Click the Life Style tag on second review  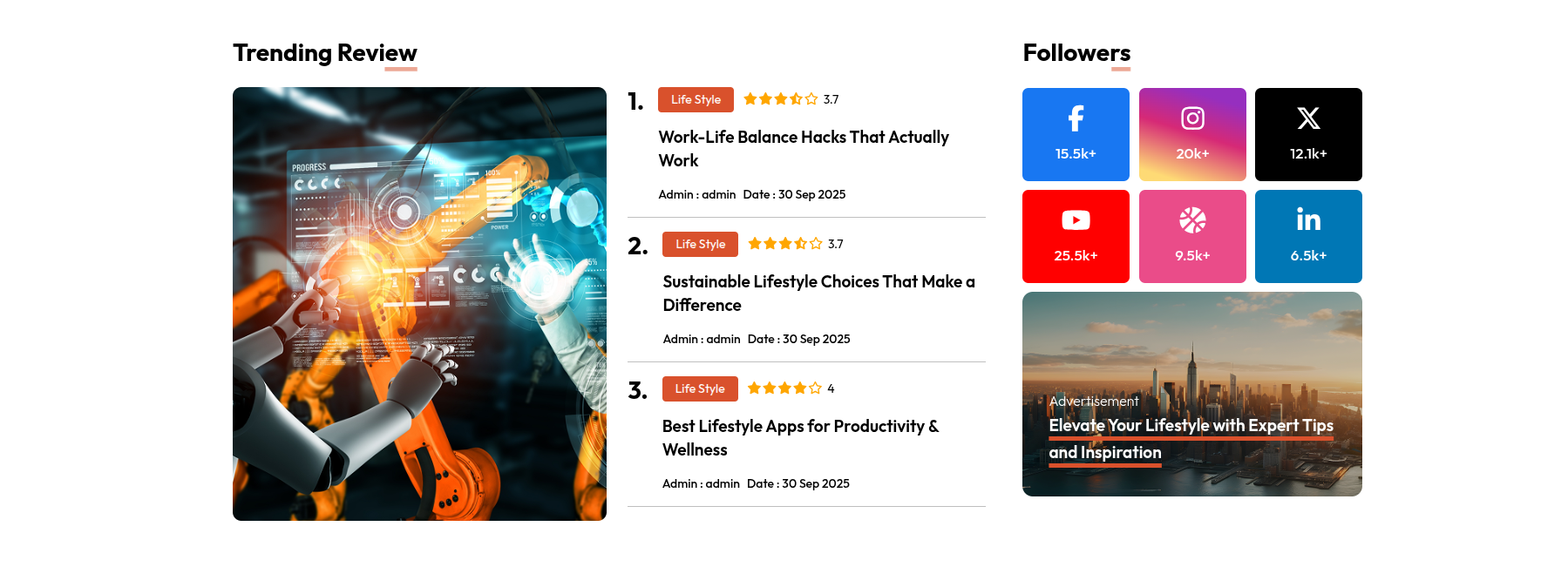pos(700,245)
